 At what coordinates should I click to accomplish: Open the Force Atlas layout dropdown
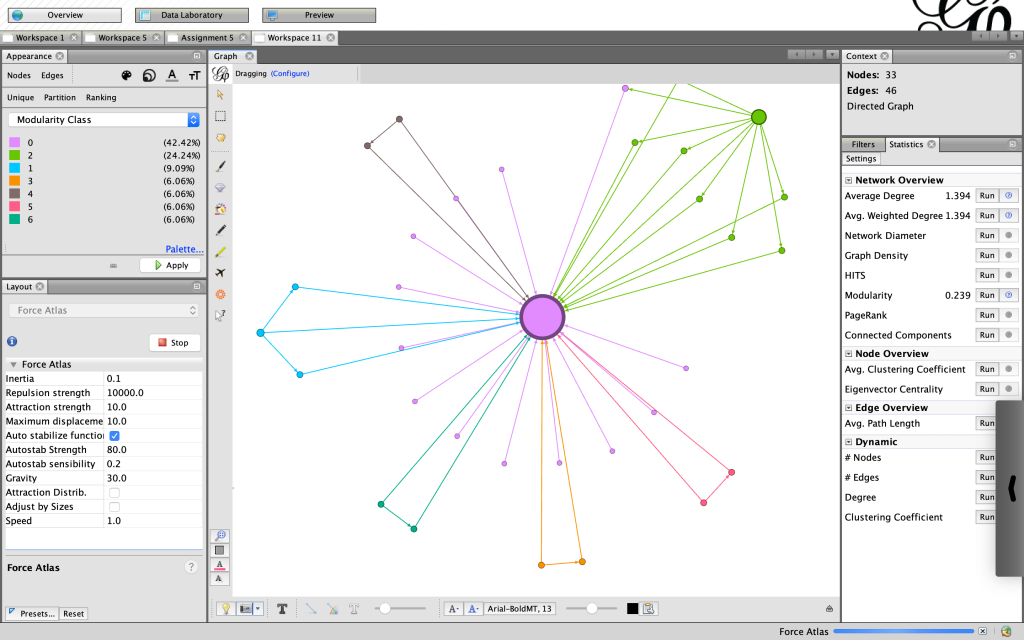(104, 311)
